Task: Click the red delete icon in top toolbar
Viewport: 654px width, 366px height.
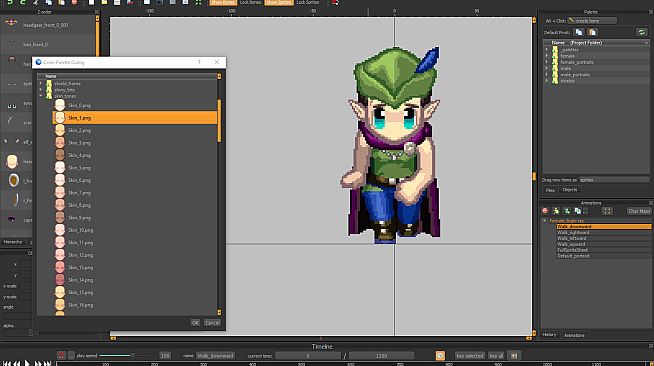Action: 74,2
